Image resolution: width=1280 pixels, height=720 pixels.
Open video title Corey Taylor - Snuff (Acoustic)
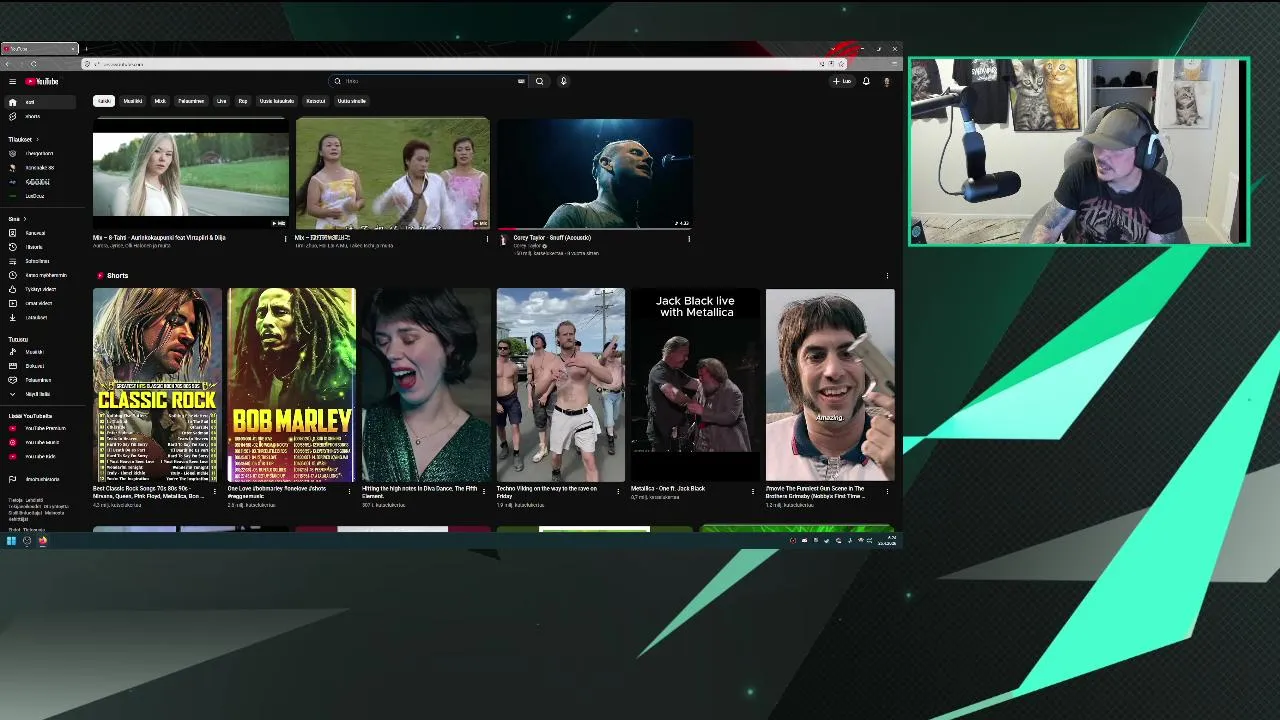(552, 238)
